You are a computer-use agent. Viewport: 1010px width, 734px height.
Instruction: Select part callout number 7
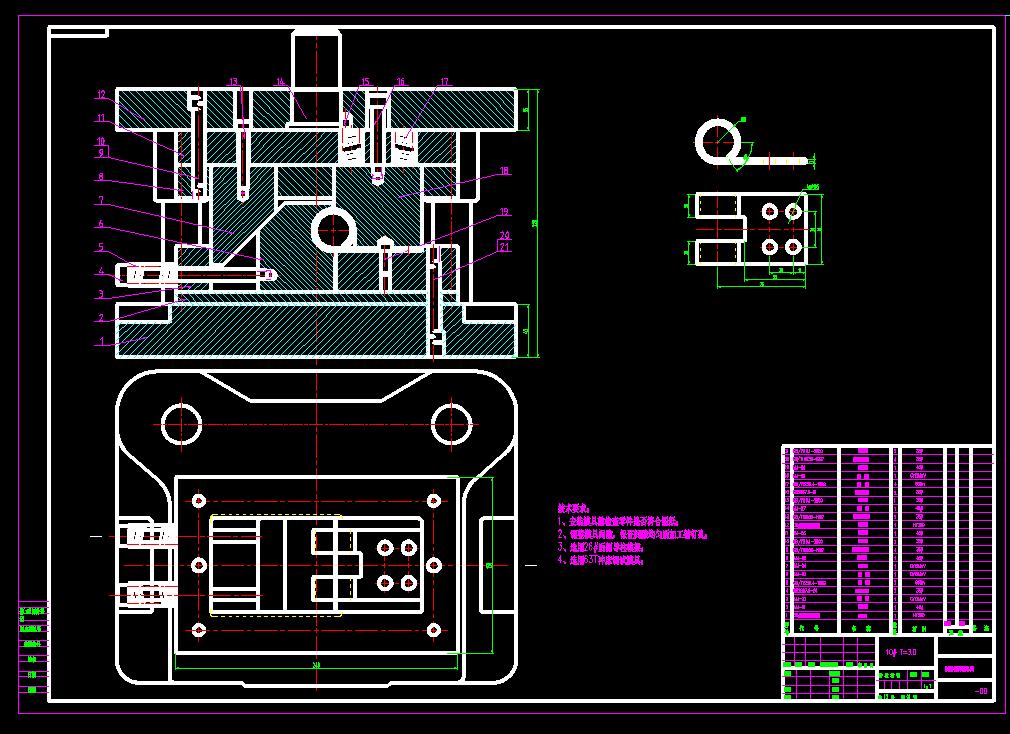tap(101, 201)
